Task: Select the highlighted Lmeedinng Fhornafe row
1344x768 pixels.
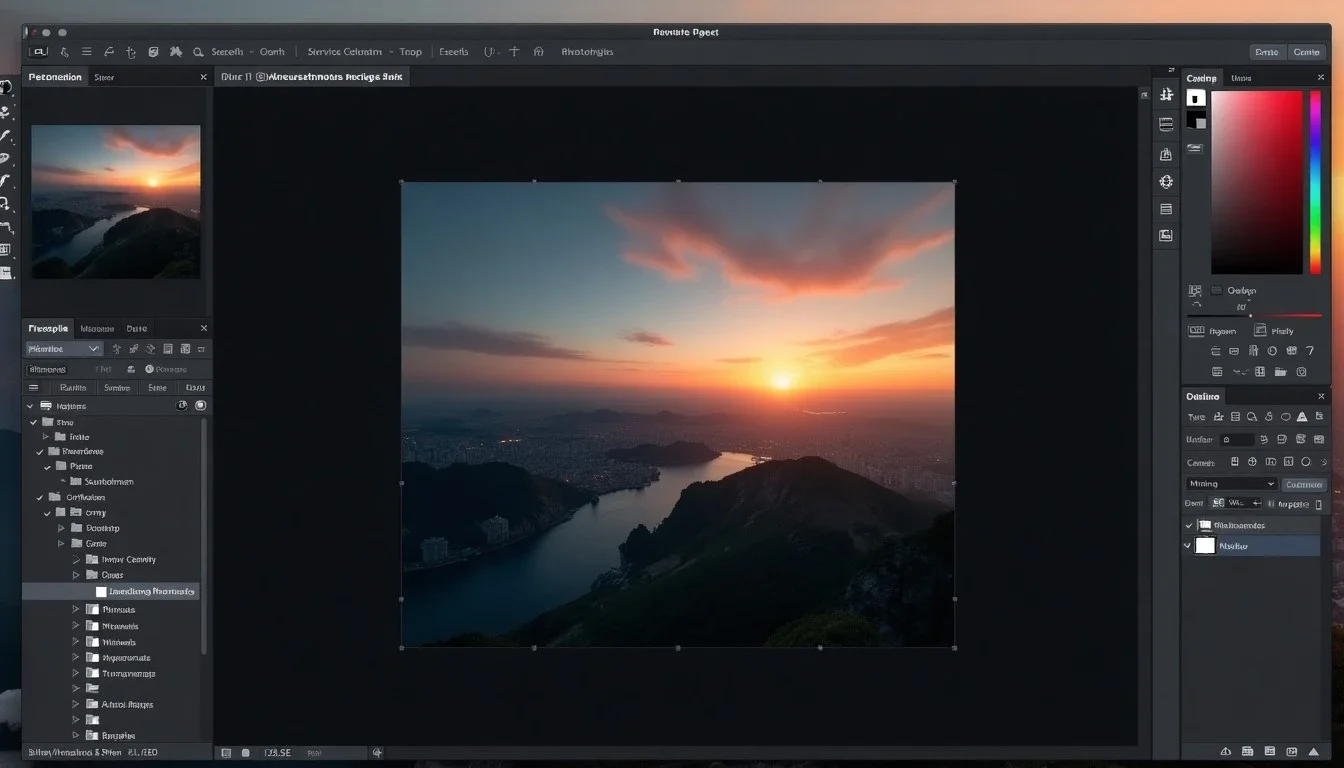Action: click(110, 591)
